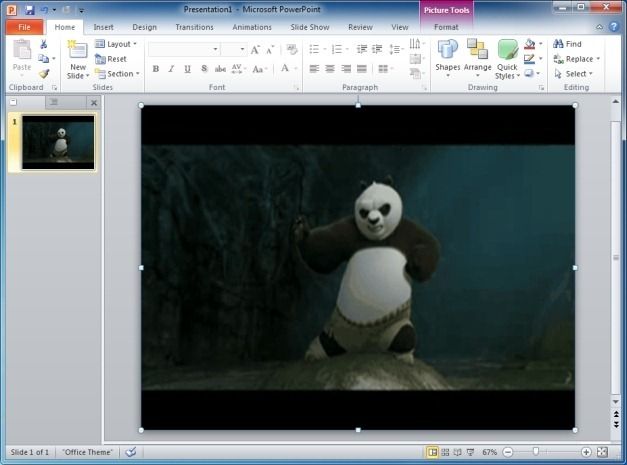
Task: Toggle Bold formatting
Action: click(x=155, y=69)
